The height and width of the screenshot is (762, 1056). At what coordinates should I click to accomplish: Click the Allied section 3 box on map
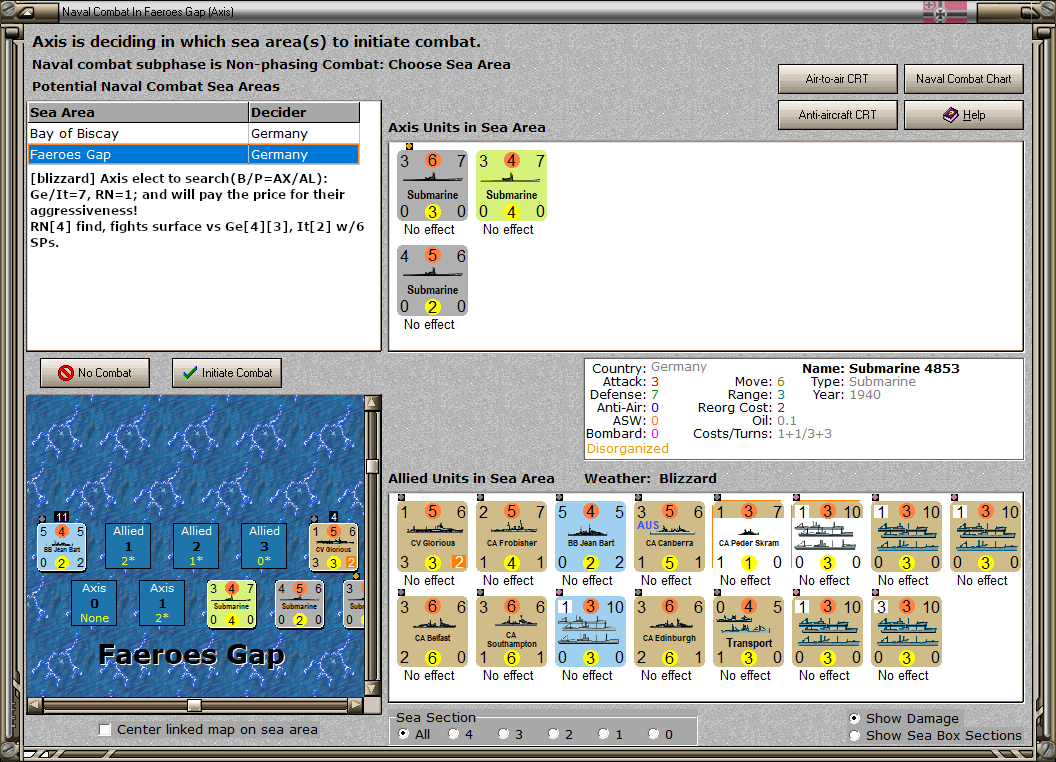264,546
